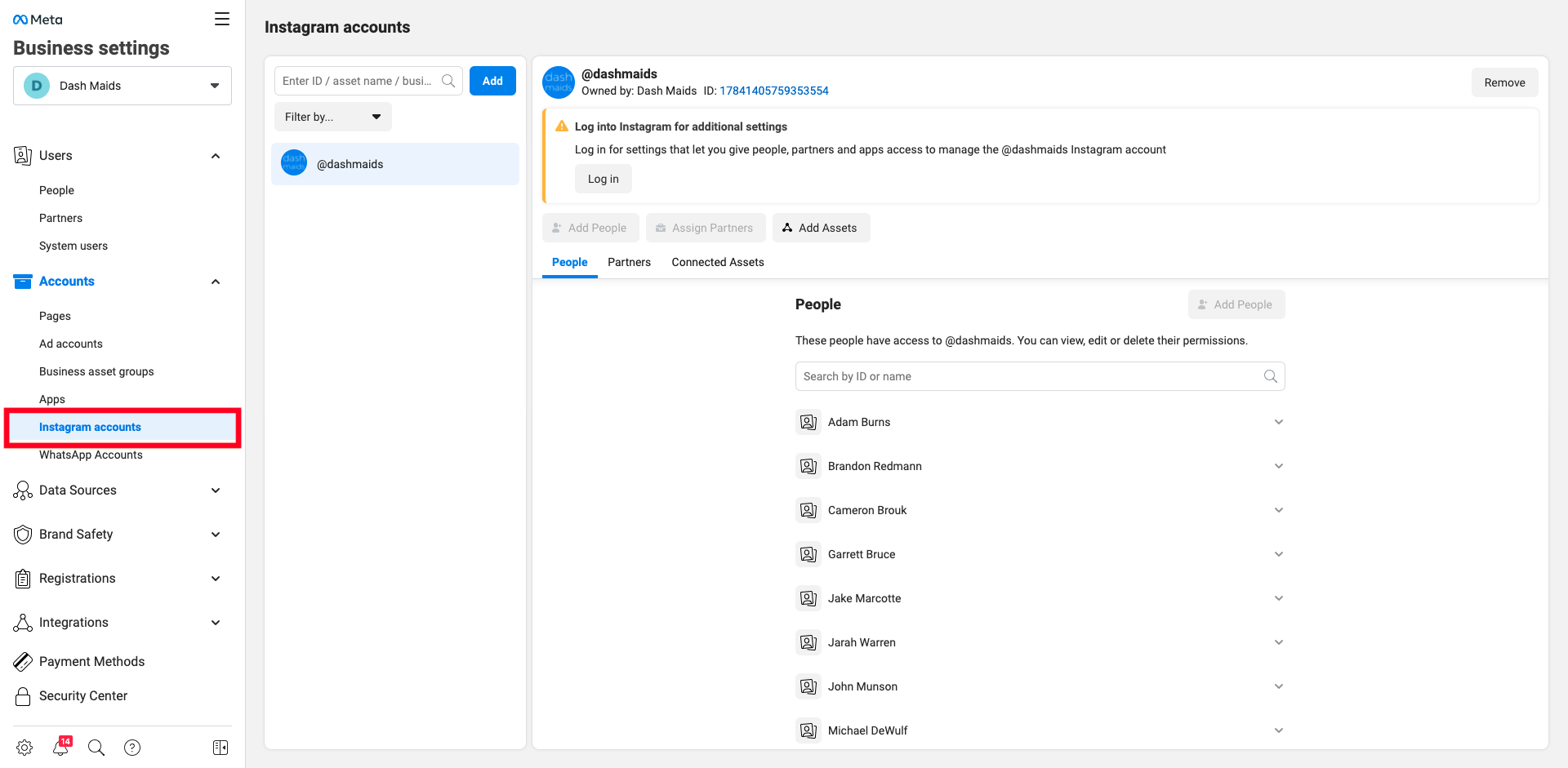Expand Adam Burns permissions row
The image size is (1568, 768).
pyautogui.click(x=1278, y=422)
